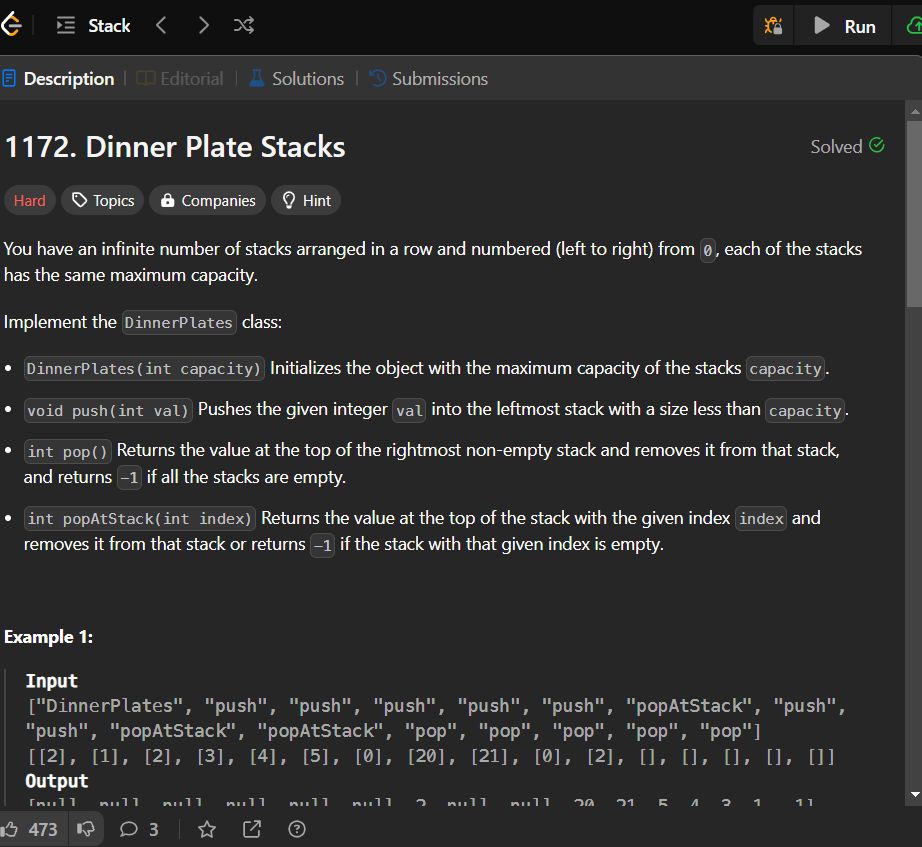The width and height of the screenshot is (922, 847).
Task: Pick a random problem shuffle icon
Action: 243,26
